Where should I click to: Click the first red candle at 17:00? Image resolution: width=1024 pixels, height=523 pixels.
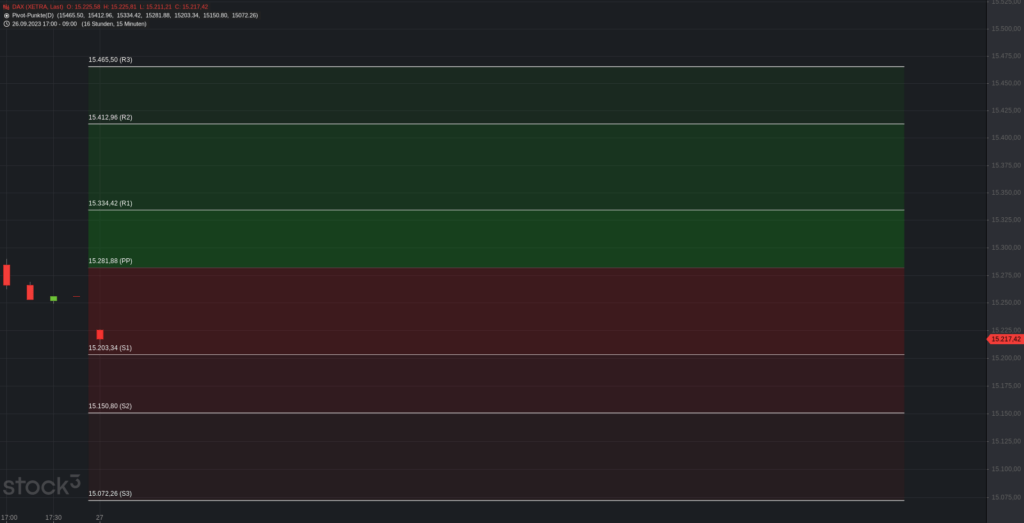pos(7,274)
